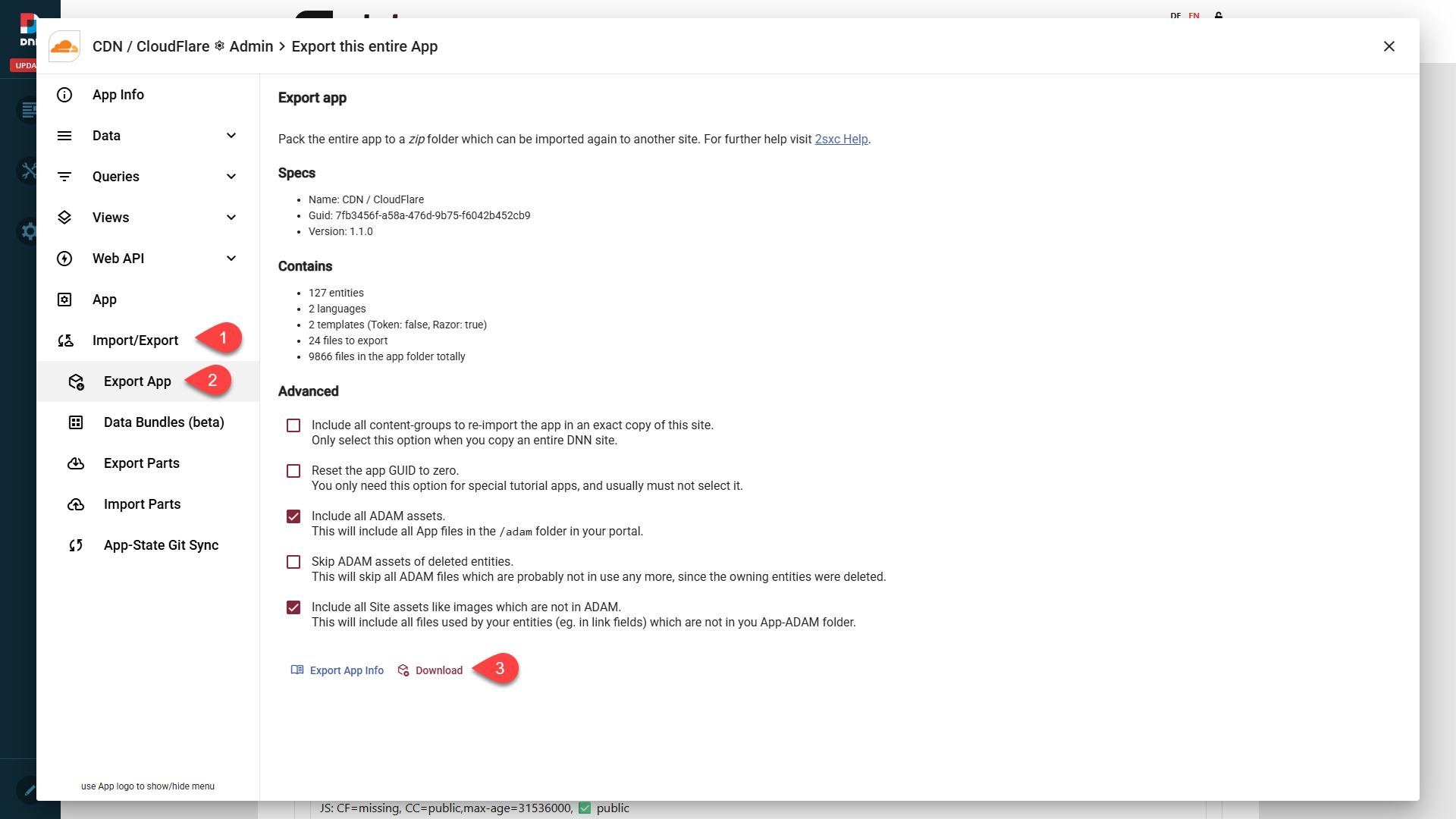
Task: Click the App-State Git Sync icon
Action: pyautogui.click(x=76, y=545)
